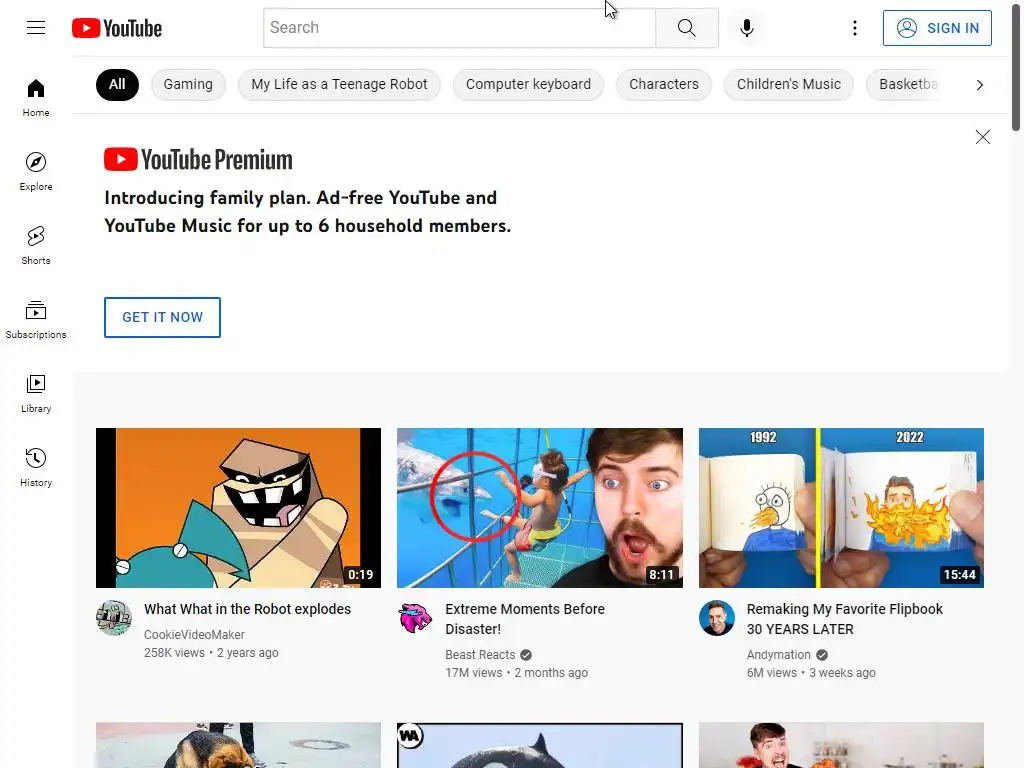Open the three-dot settings menu
Viewport: 1024px width, 768px height.
854,27
